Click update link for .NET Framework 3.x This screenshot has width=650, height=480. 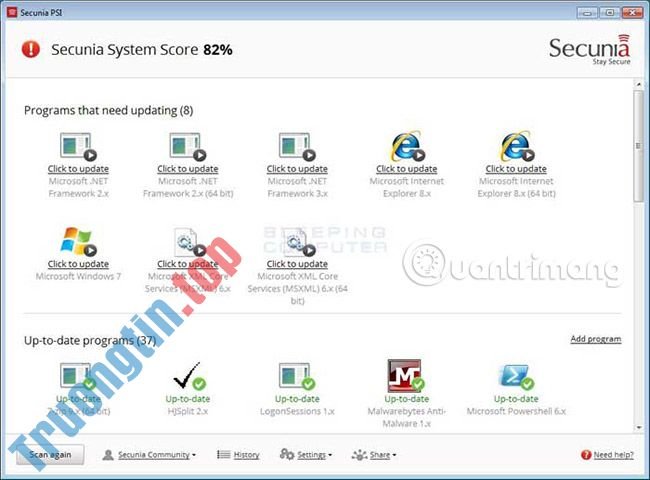(x=297, y=169)
